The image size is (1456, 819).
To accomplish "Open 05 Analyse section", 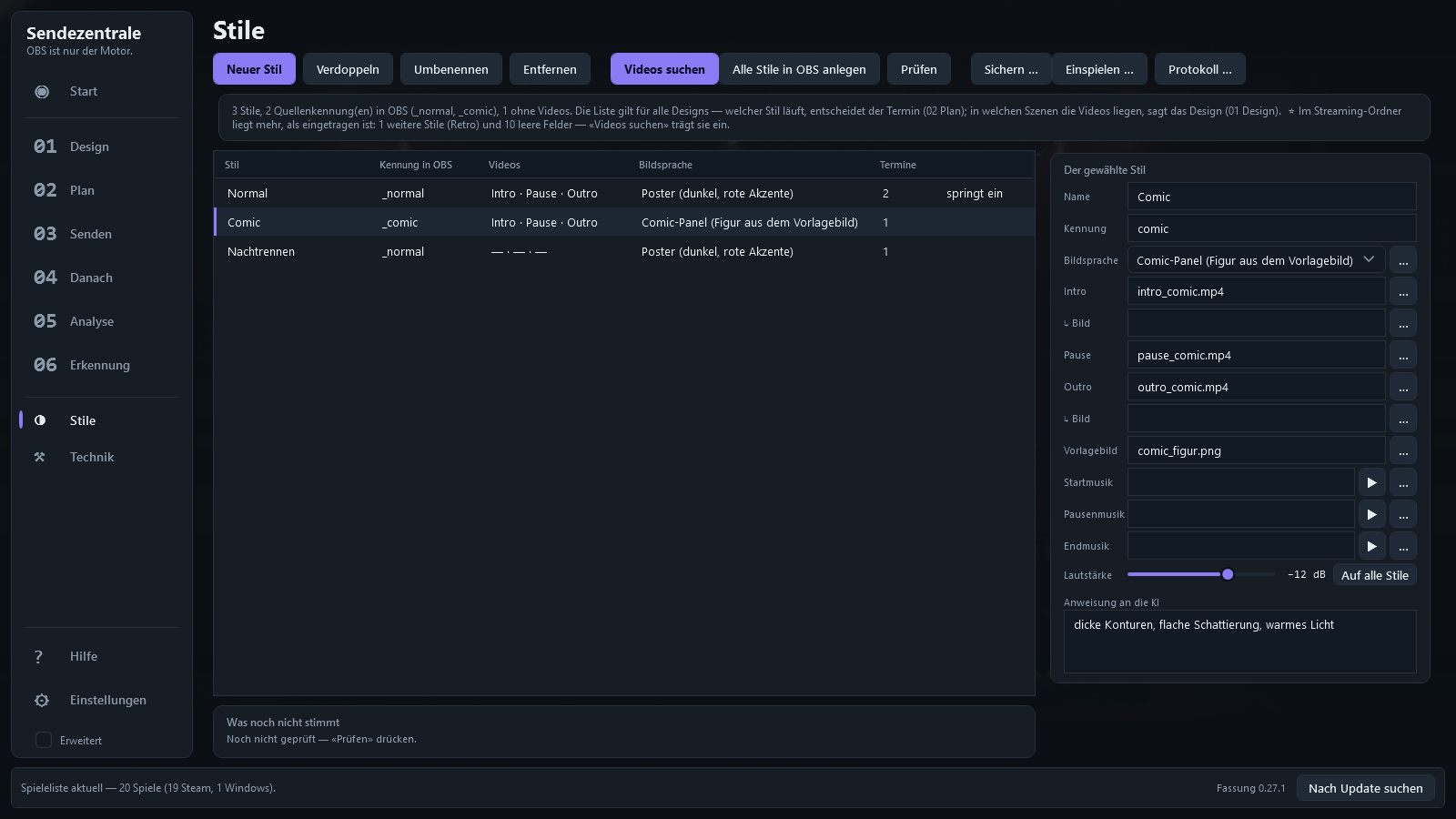I will click(x=102, y=321).
